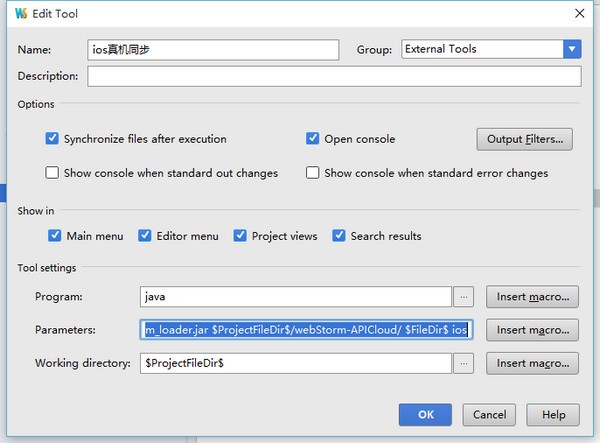Insert macro for the Program field
This screenshot has width=600, height=443.
point(532,296)
